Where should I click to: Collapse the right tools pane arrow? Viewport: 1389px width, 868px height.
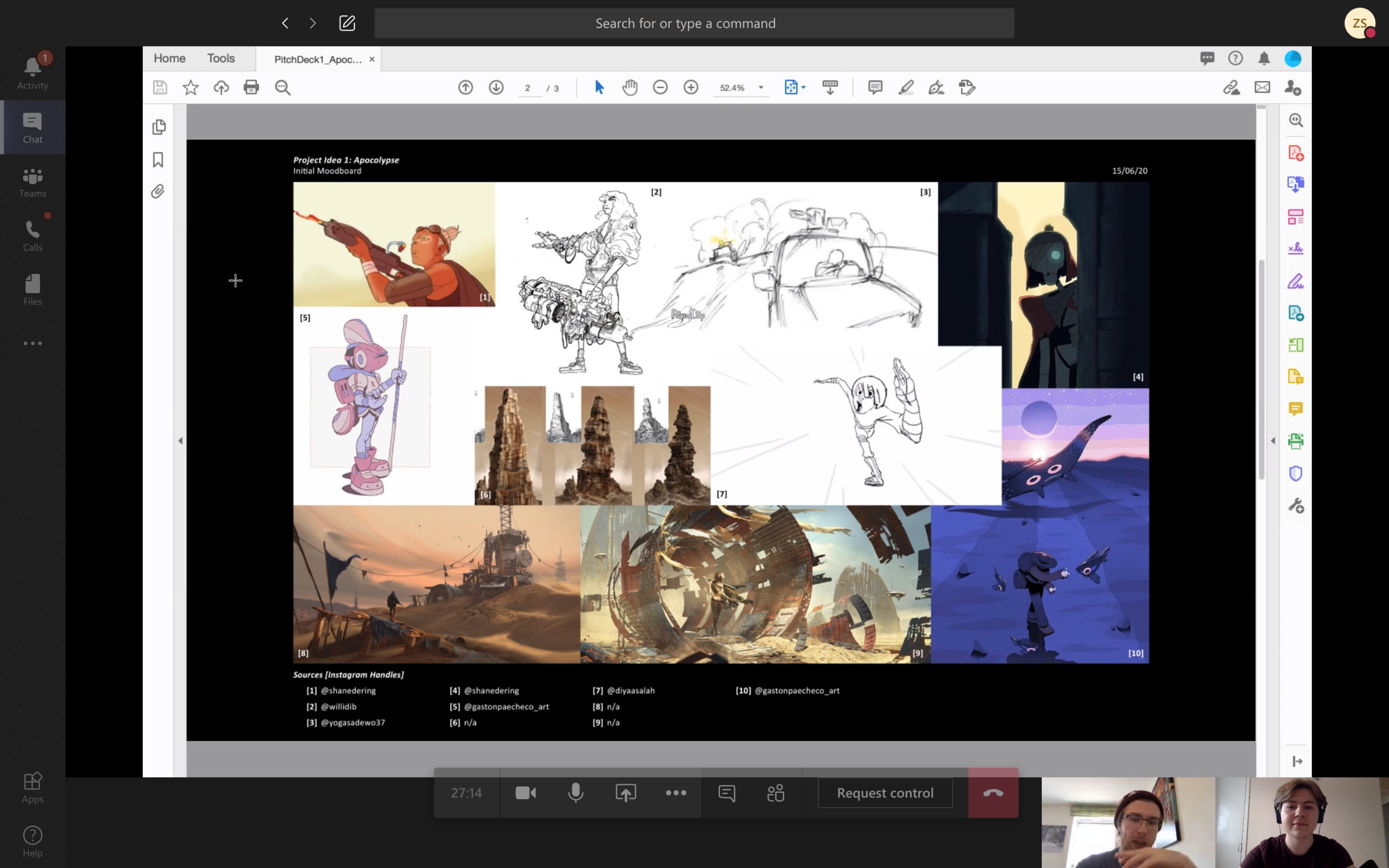point(1272,441)
